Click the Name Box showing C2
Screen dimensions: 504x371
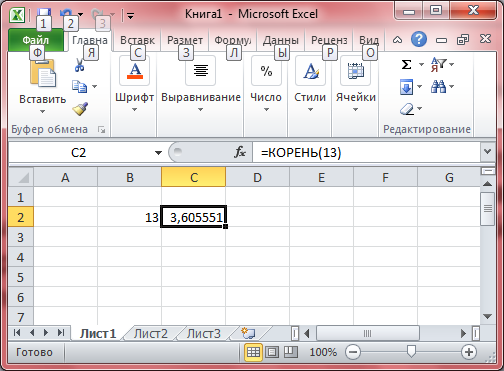click(79, 153)
